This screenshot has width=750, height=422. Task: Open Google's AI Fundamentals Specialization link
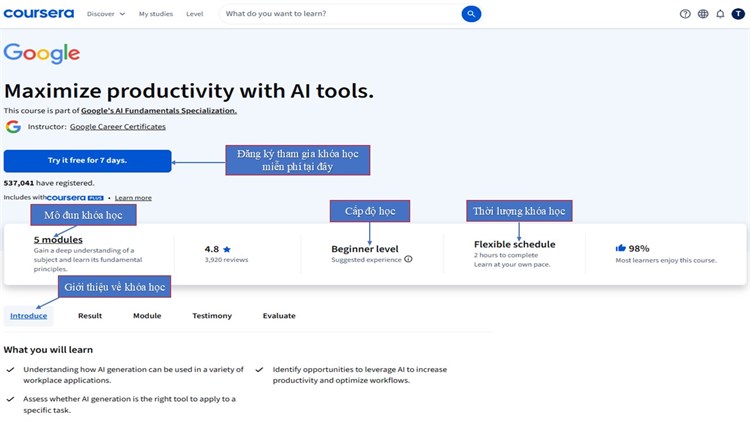tap(159, 111)
